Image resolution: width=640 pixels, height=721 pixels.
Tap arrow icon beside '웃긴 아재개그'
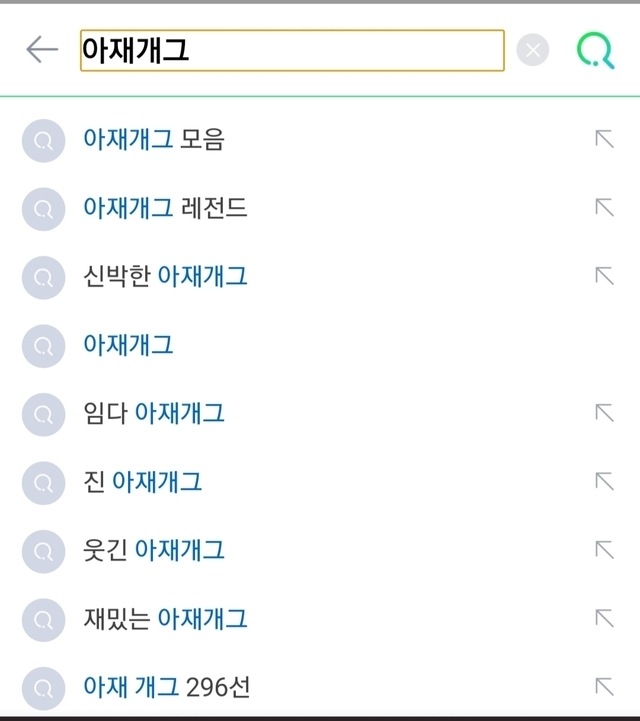pos(604,550)
